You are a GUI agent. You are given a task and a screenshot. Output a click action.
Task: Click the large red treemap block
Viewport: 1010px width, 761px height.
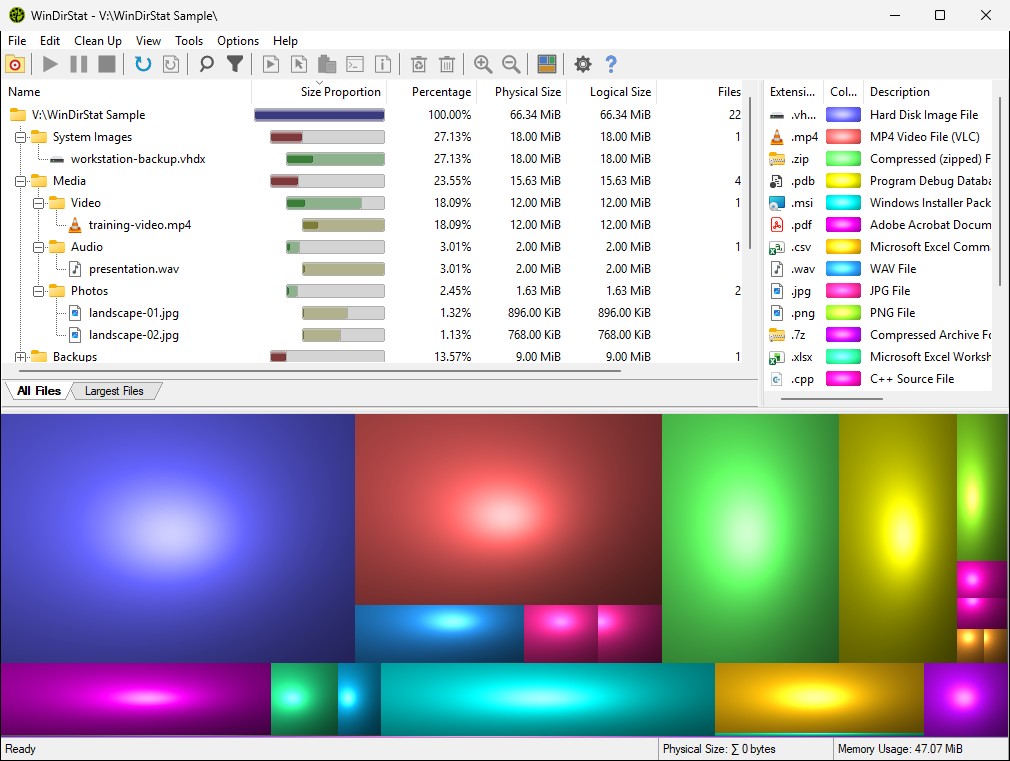tap(508, 509)
